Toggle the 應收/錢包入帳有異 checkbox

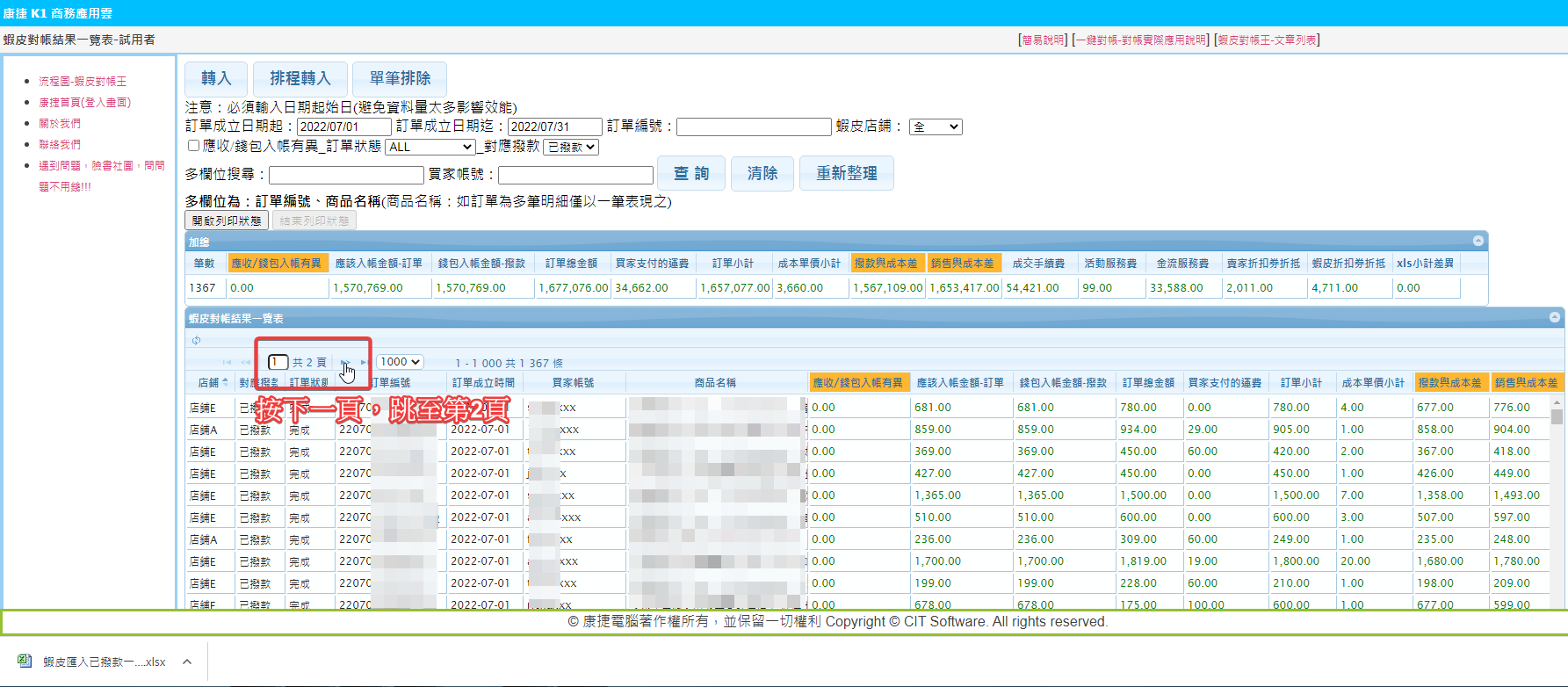point(193,146)
